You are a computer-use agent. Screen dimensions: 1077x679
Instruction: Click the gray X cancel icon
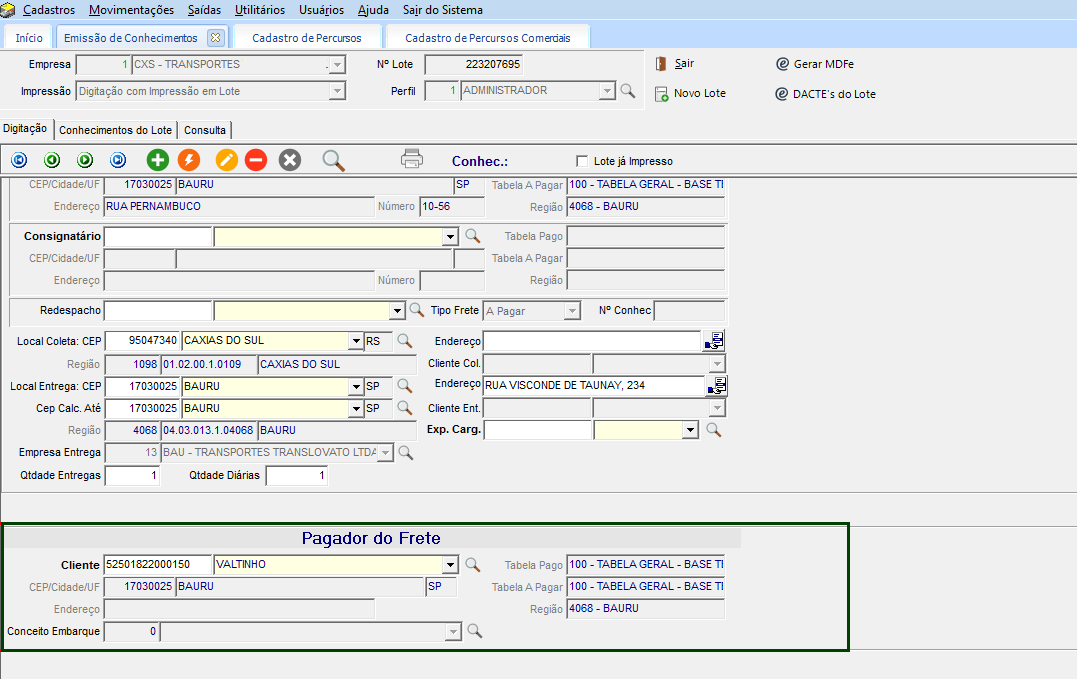[290, 160]
